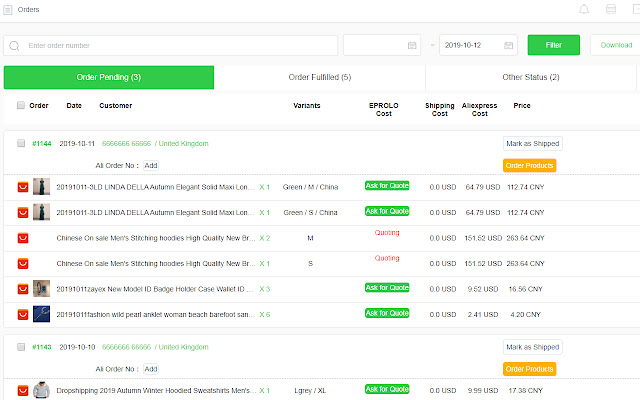Click the search magnifier icon
The height and width of the screenshot is (400, 640).
14,45
